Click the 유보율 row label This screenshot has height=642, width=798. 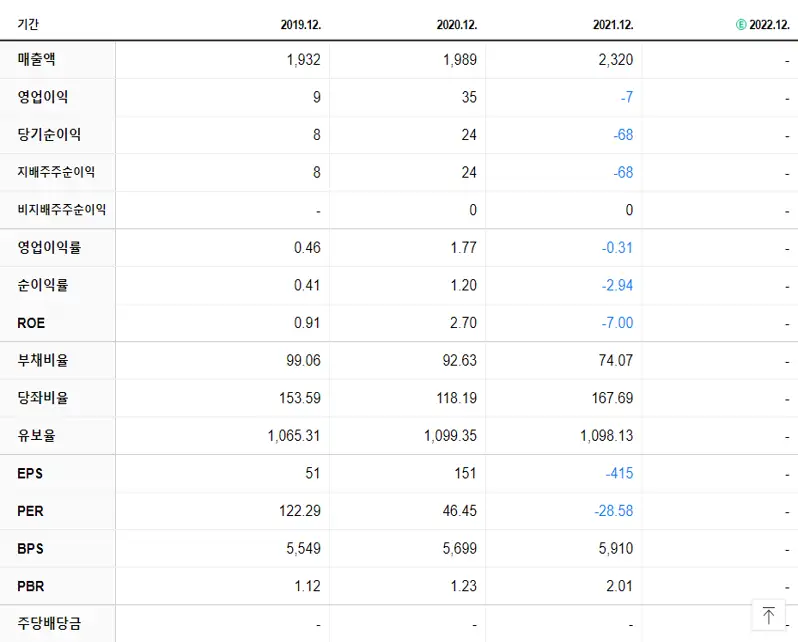[x=36, y=436]
